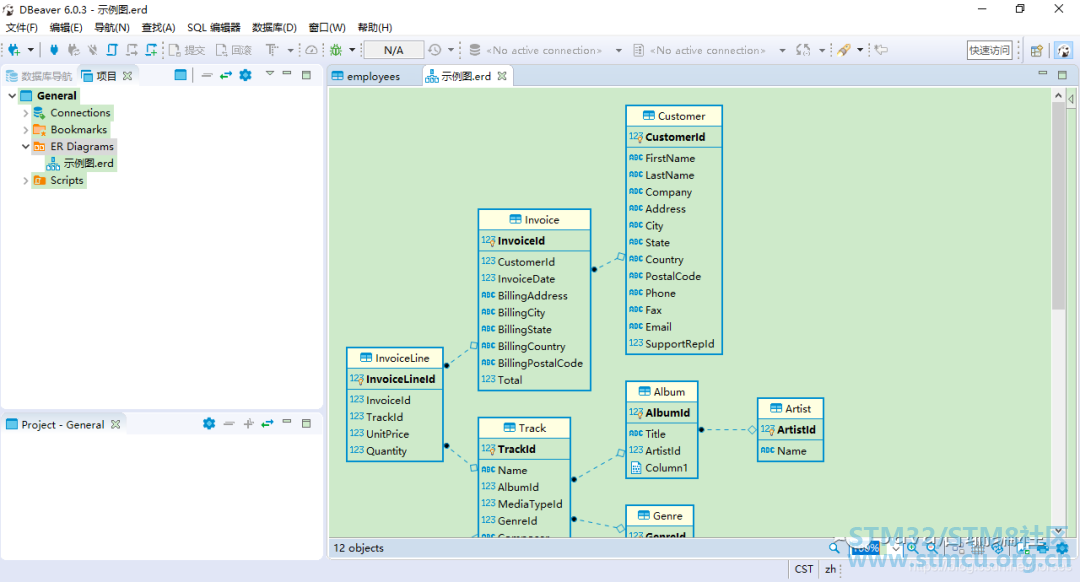The width and height of the screenshot is (1080, 582).
Task: Open the SQL 编辑器 menu
Action: (x=214, y=28)
